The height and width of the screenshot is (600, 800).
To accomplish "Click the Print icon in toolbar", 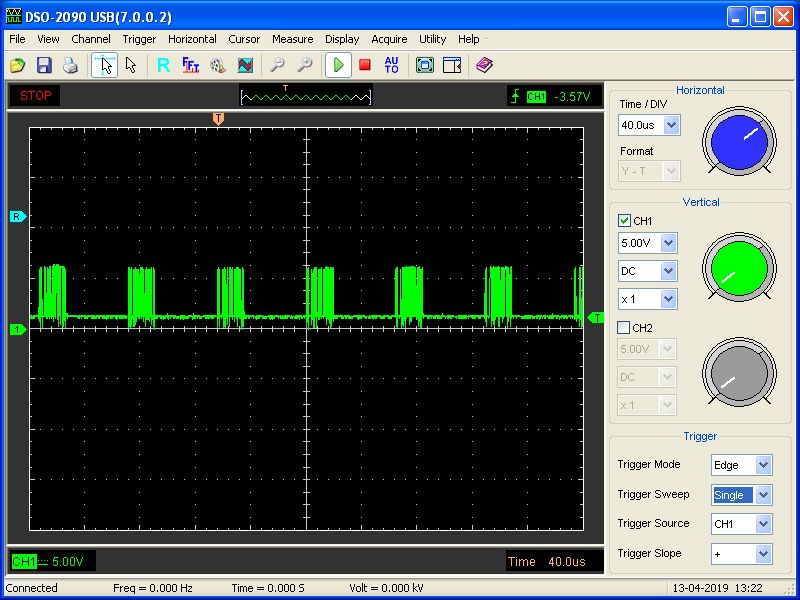I will [70, 65].
